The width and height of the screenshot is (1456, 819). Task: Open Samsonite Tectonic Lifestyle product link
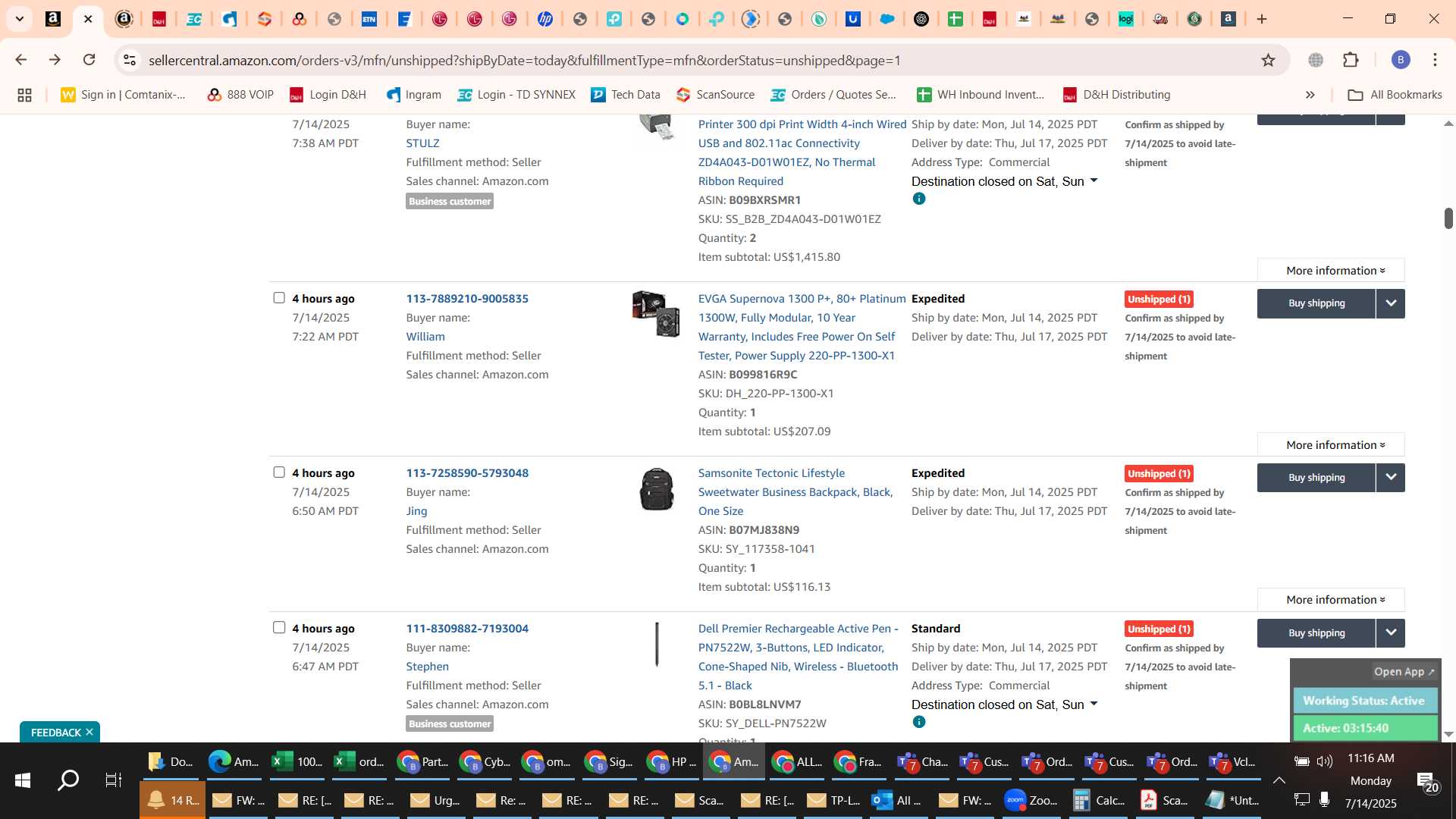pos(795,492)
